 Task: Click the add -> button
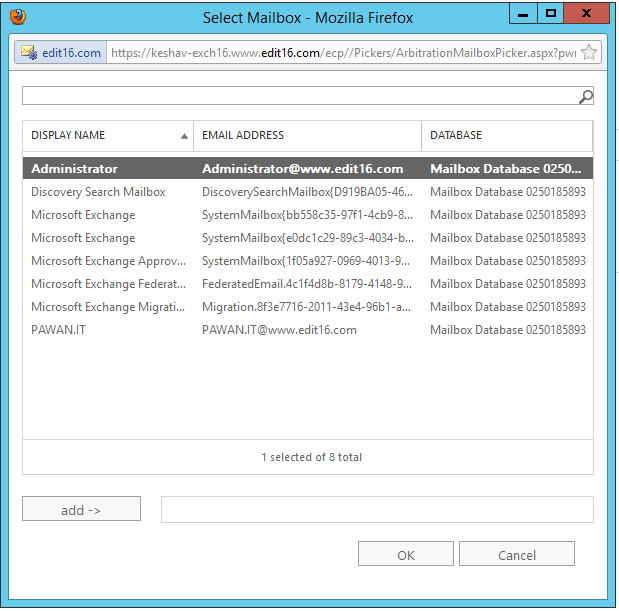[81, 509]
